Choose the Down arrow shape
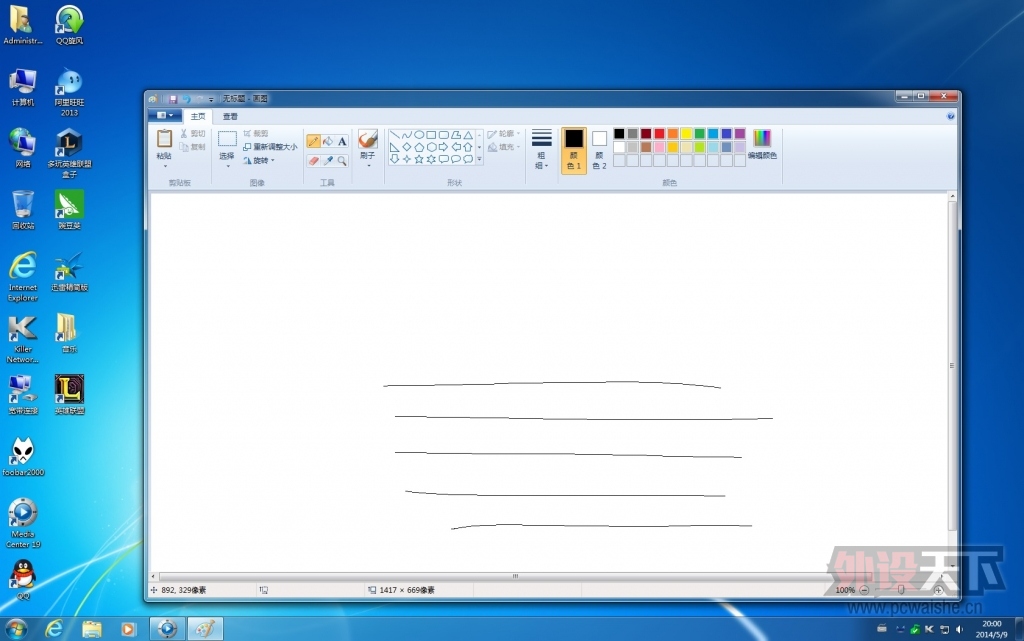The height and width of the screenshot is (641, 1024). point(394,159)
